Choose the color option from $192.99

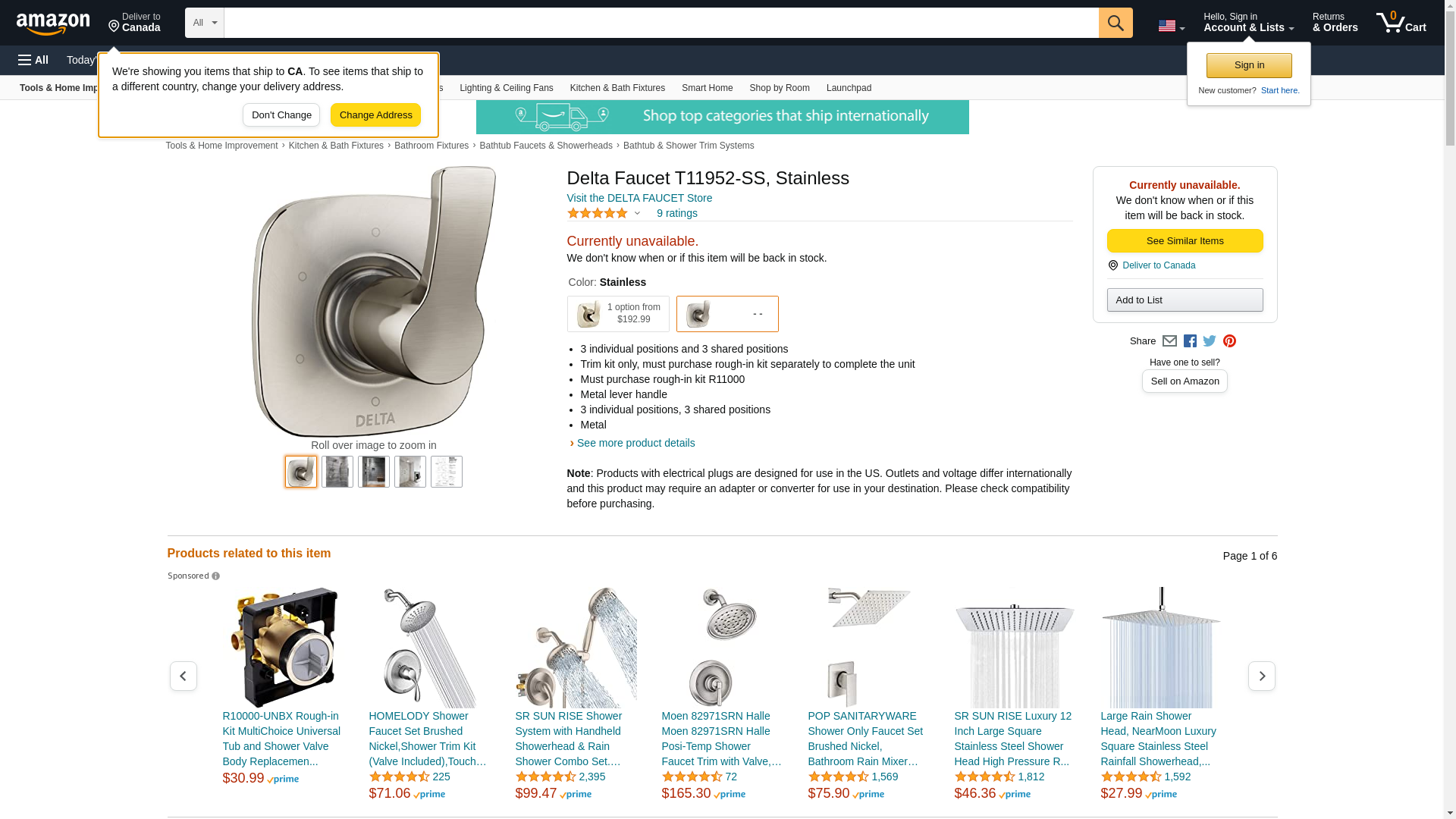click(x=618, y=314)
